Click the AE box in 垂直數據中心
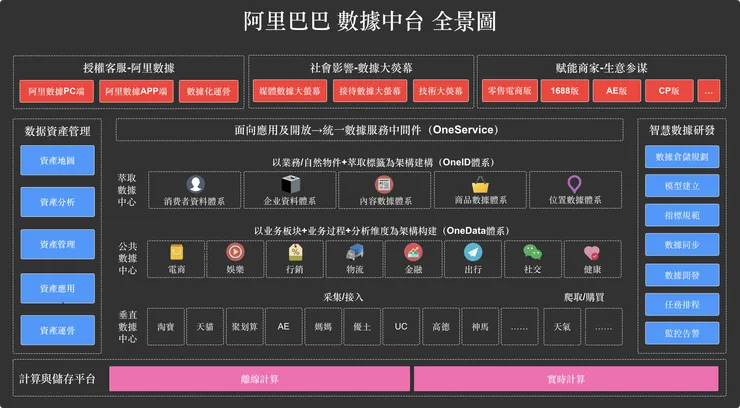Image resolution: width=740 pixels, height=408 pixels. pyautogui.click(x=284, y=326)
